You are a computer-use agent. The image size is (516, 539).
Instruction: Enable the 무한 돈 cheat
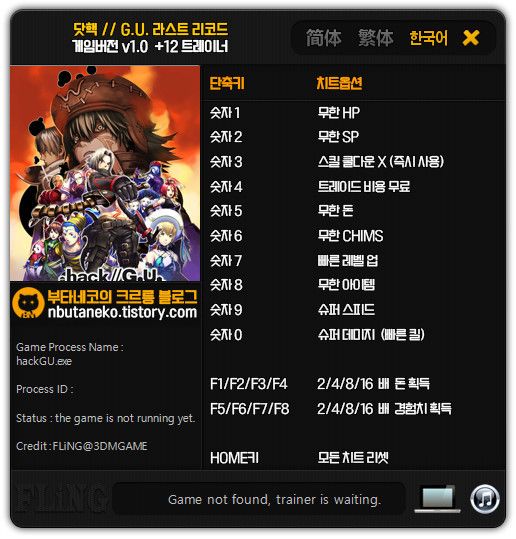pos(336,211)
